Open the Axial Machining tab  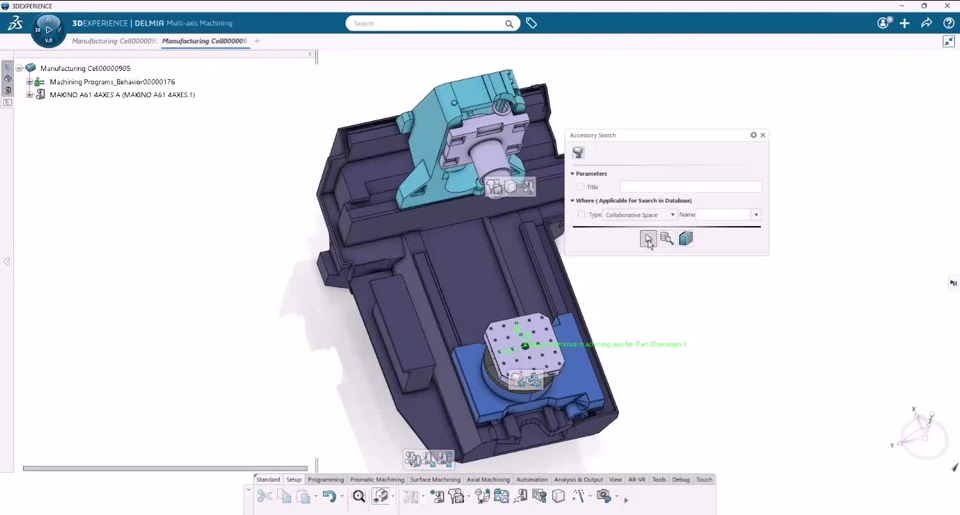488,479
